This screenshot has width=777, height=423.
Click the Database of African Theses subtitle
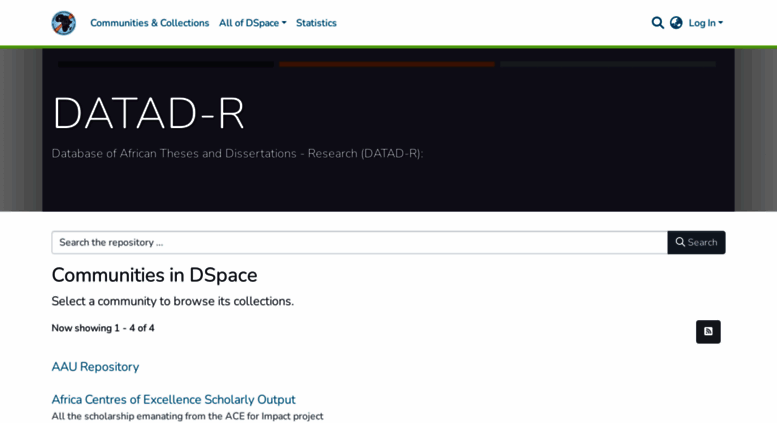coord(237,154)
